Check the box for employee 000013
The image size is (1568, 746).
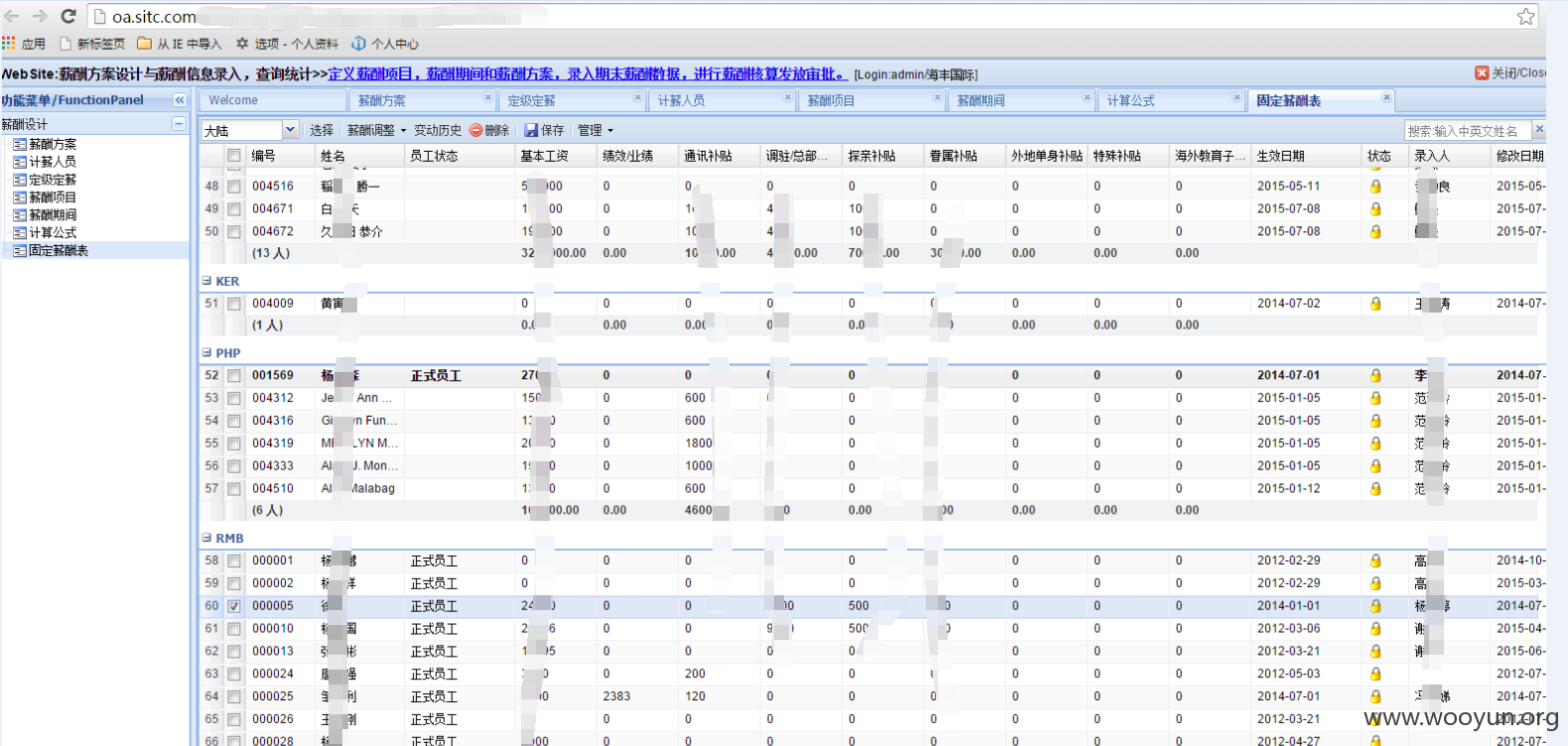pos(234,652)
